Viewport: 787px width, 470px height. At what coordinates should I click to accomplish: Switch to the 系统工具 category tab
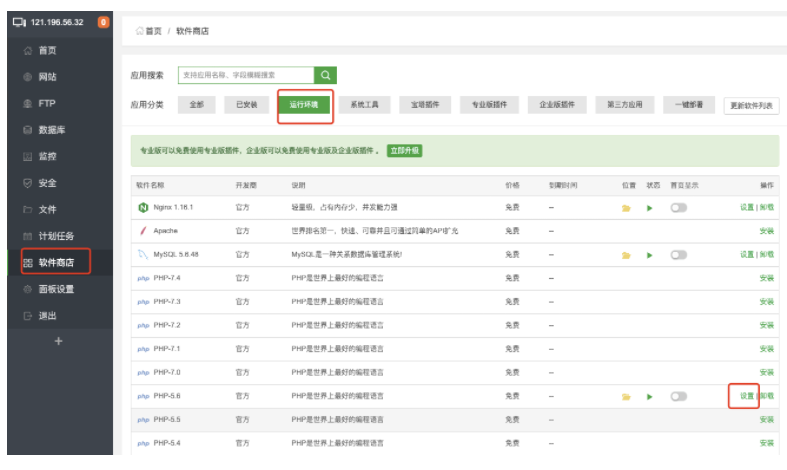click(x=363, y=105)
